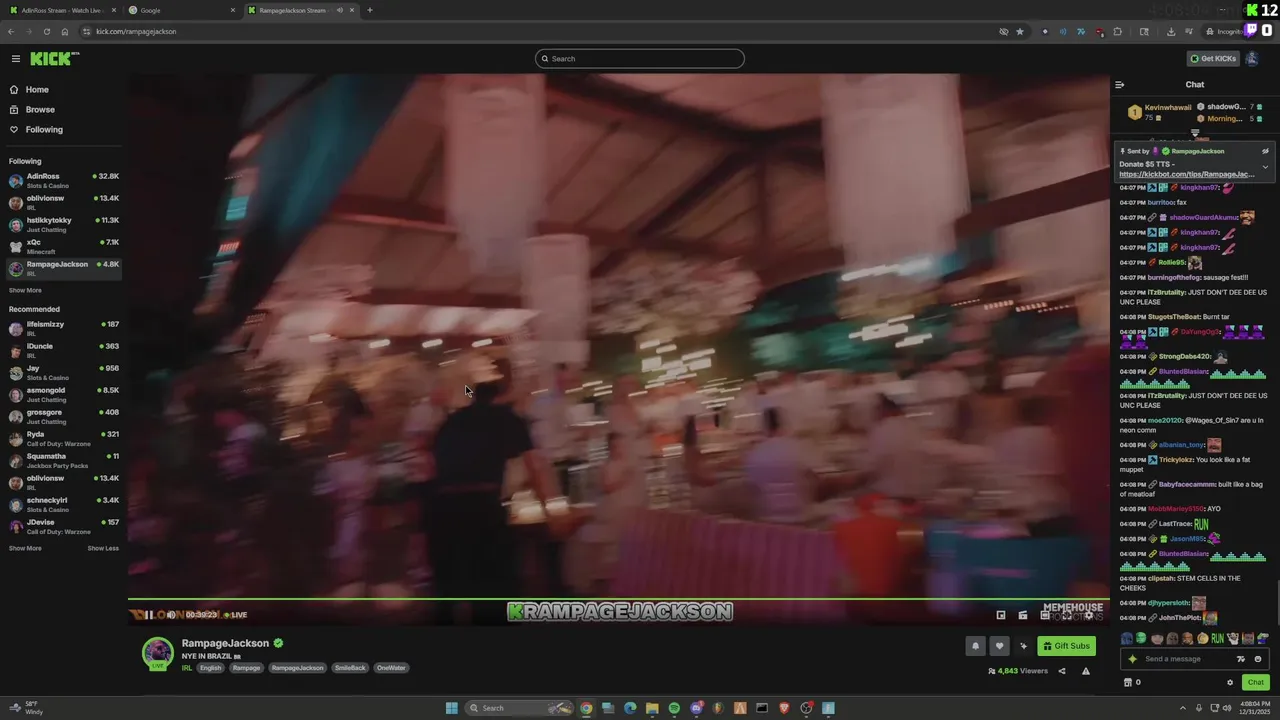The image size is (1280, 720).
Task: Share the stream
Action: pyautogui.click(x=1062, y=671)
